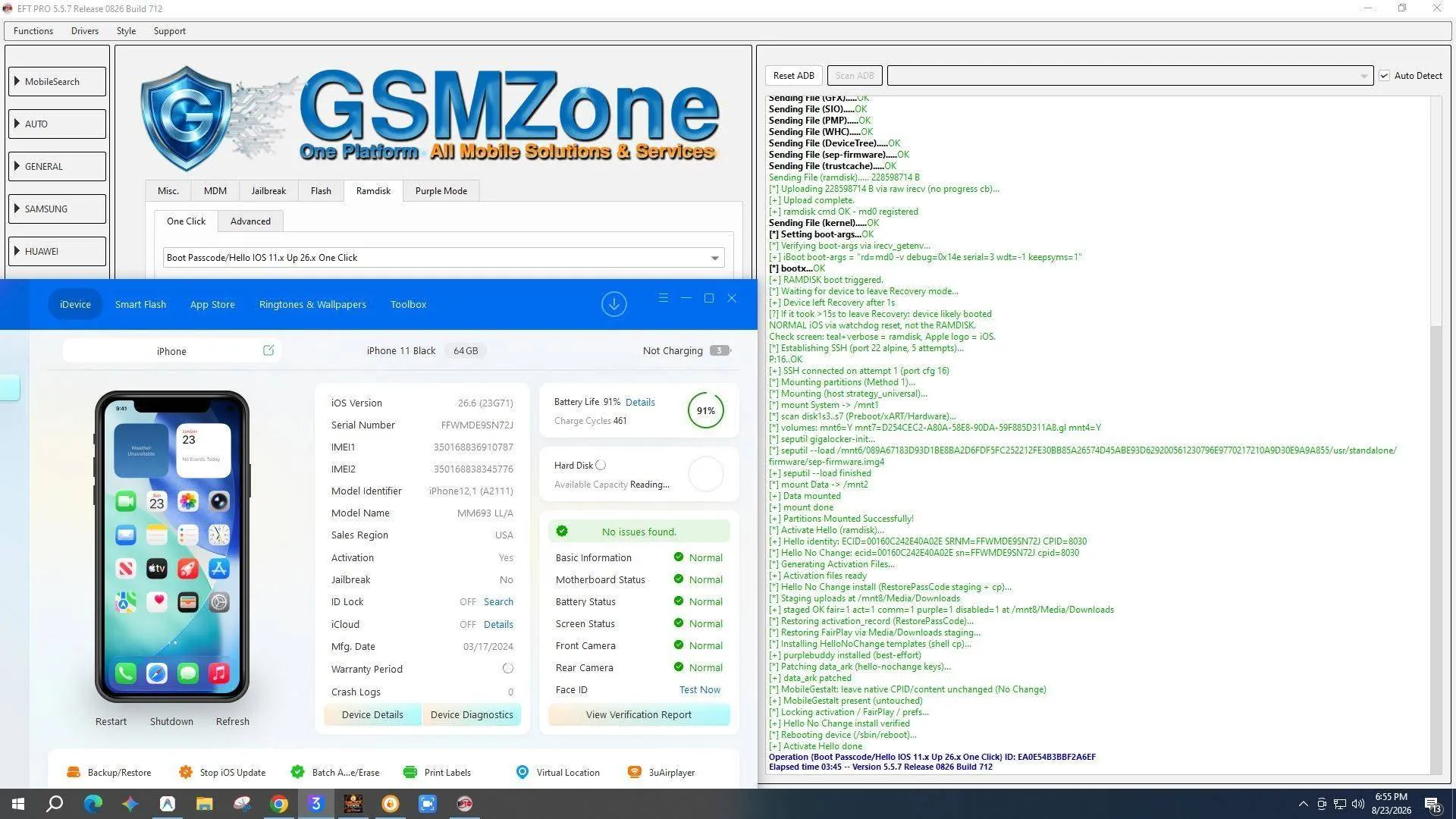Click the battery percentage ring showing 91%
Viewport: 1456px width, 819px height.
[x=706, y=410]
